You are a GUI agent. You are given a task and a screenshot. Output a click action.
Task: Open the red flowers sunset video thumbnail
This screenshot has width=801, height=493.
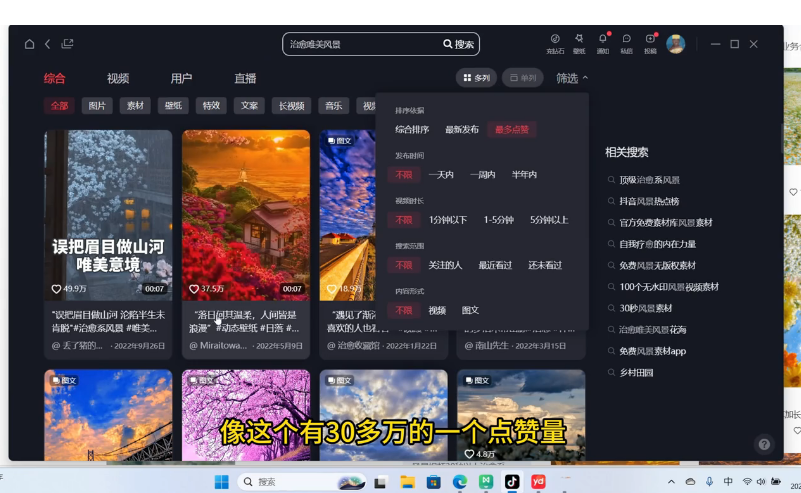click(246, 215)
